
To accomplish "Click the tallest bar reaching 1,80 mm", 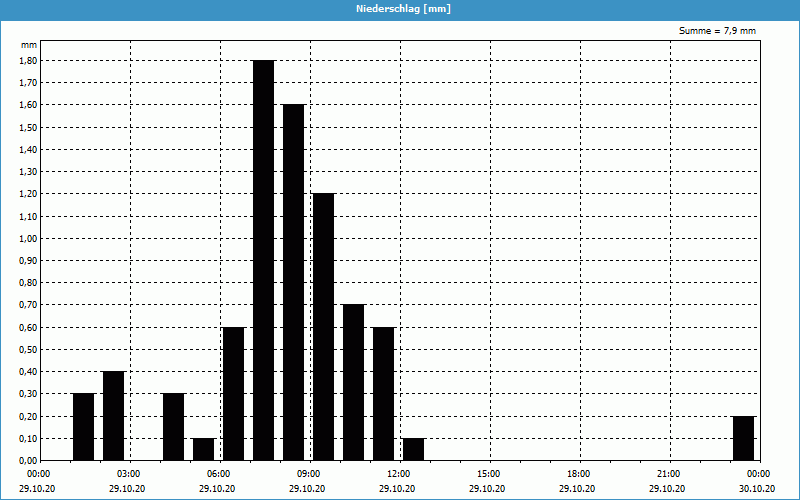I will [x=263, y=260].
